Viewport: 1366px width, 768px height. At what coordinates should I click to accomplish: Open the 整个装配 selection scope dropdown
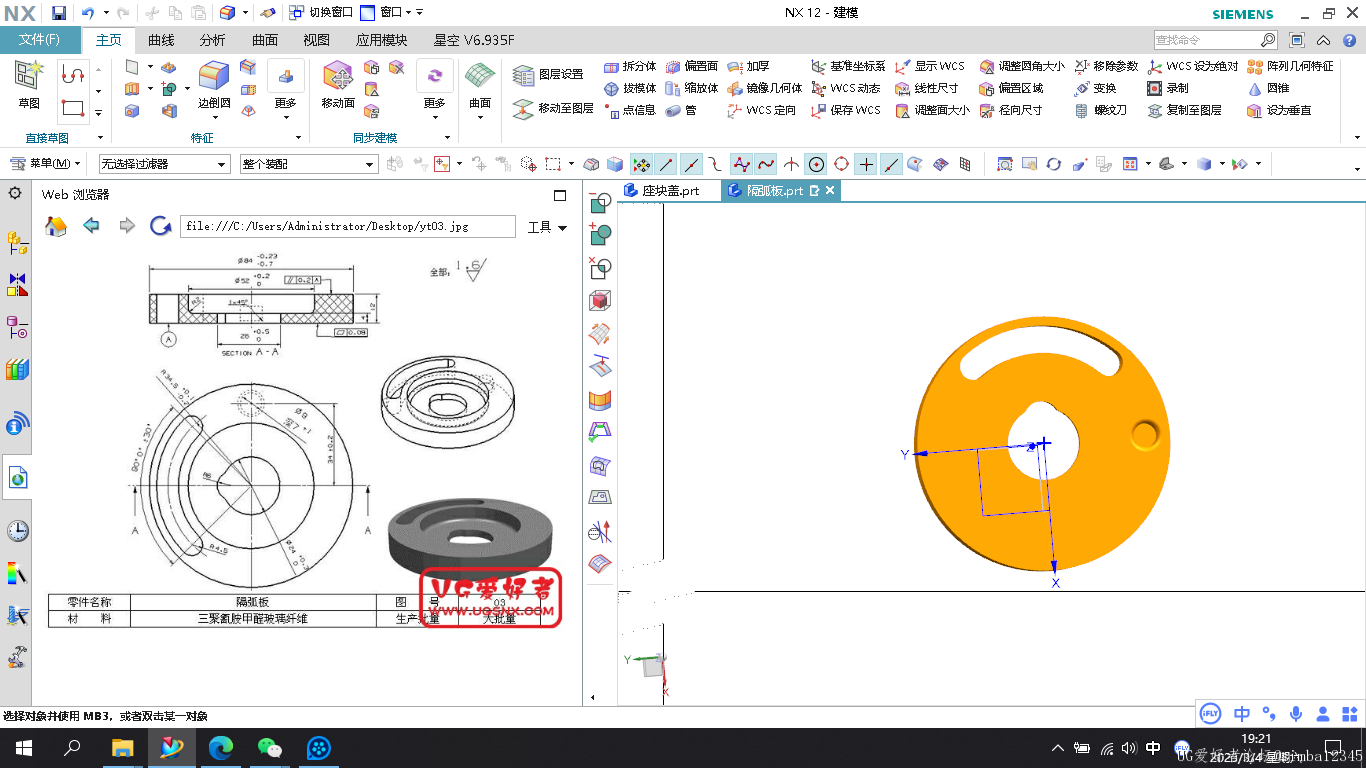tap(307, 163)
